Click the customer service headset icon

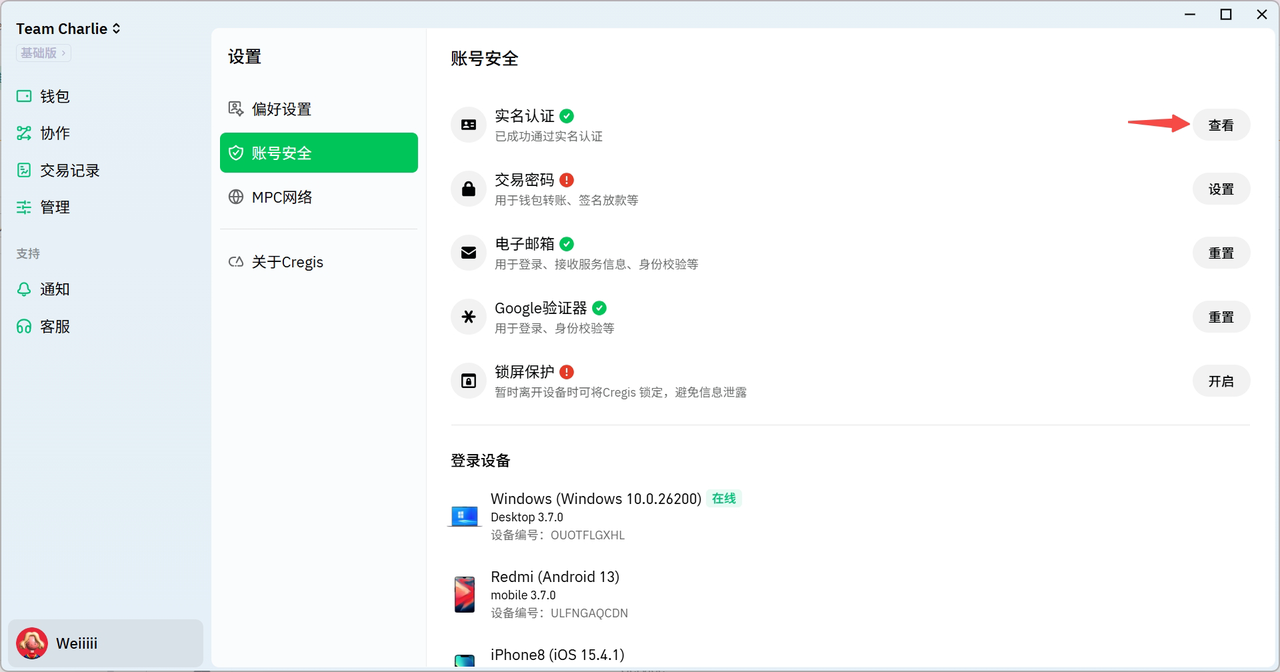click(x=24, y=327)
